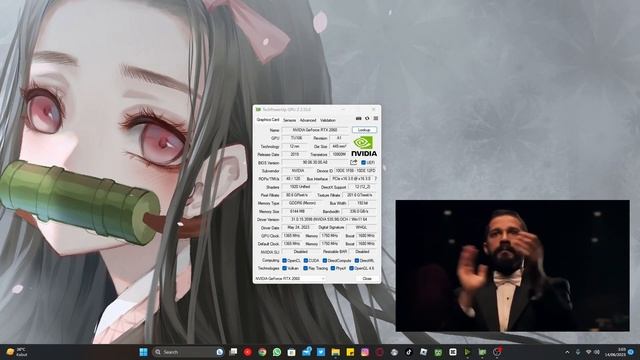Image resolution: width=640 pixels, height=360 pixels.
Task: Toggle the Ray Tracing checkbox
Action: pyautogui.click(x=305, y=268)
